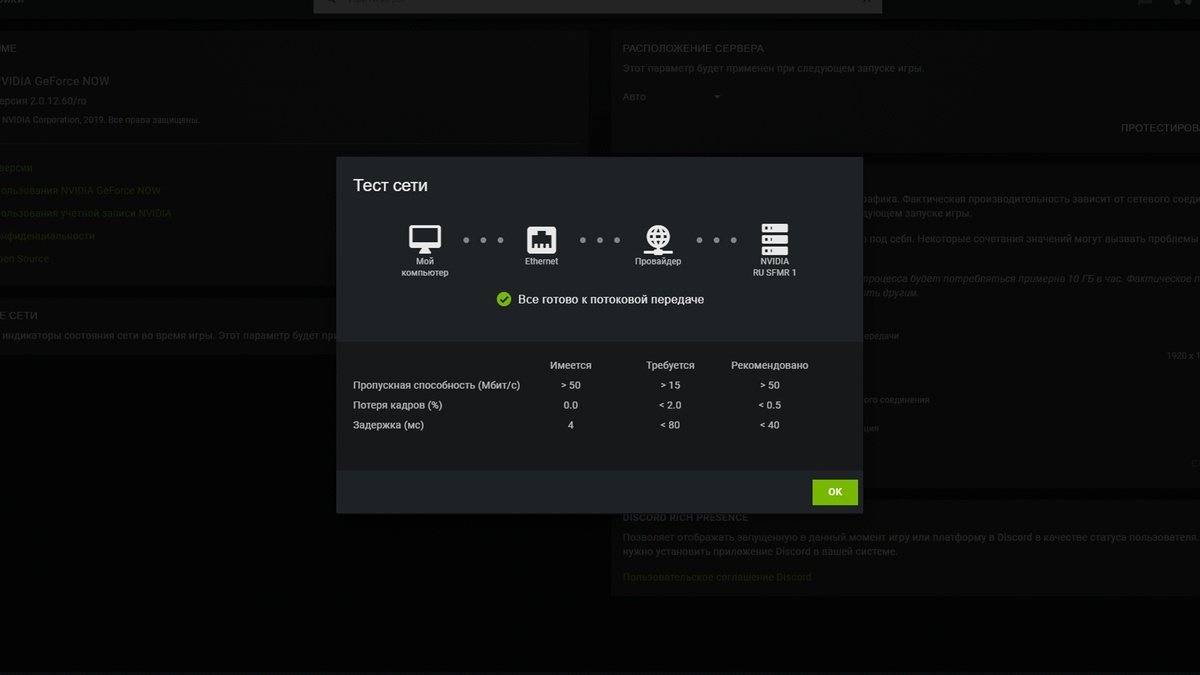This screenshot has width=1200, height=675.
Task: Click the '> 15' required bandwidth value
Action: [x=670, y=385]
